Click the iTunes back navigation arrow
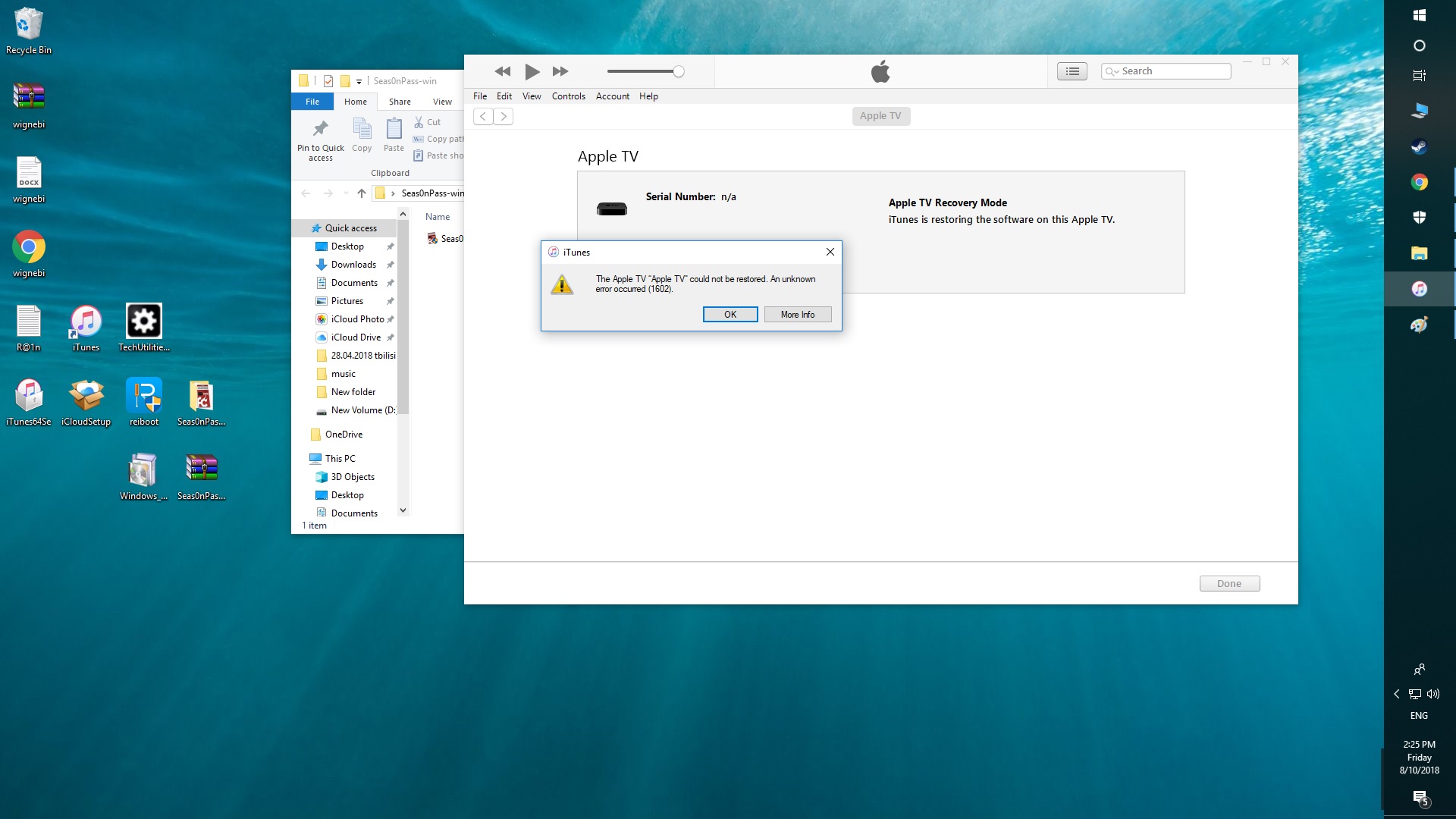 tap(483, 116)
